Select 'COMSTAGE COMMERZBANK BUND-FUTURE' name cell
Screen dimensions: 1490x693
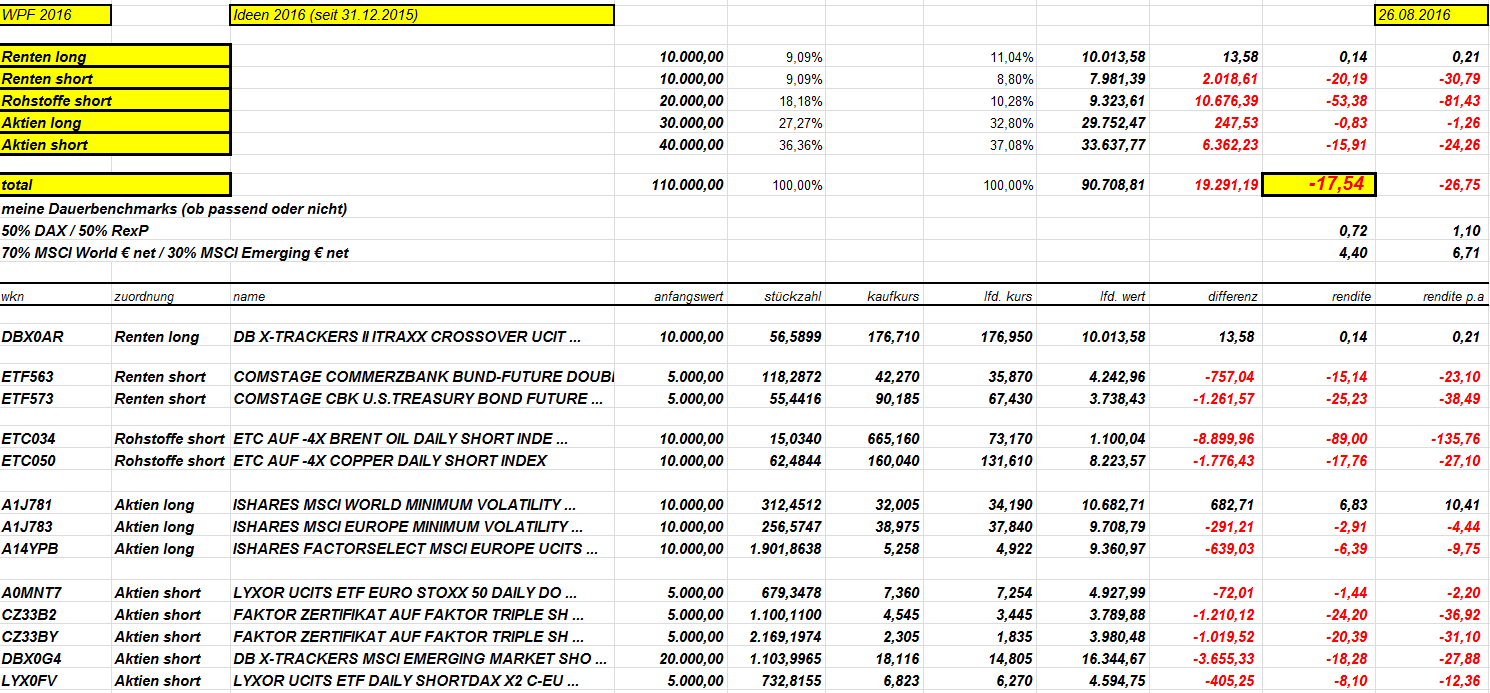pyautogui.click(x=423, y=377)
